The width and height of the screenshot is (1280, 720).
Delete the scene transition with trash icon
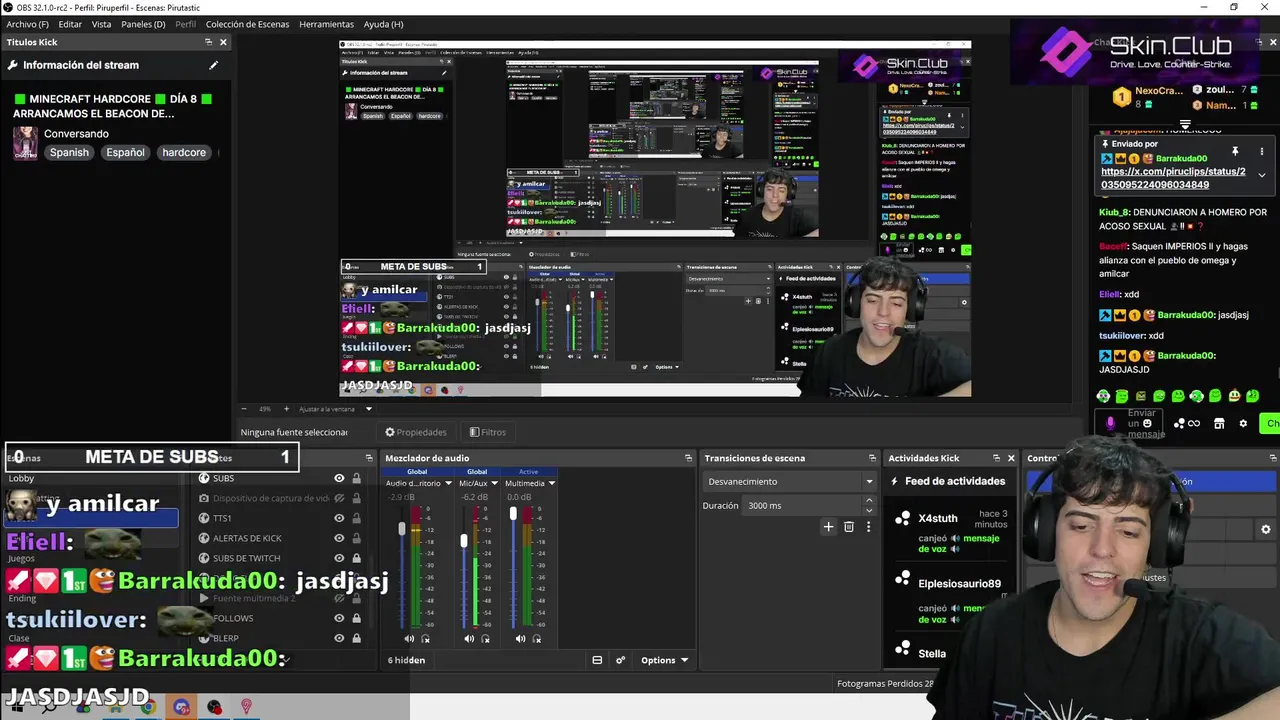click(849, 527)
